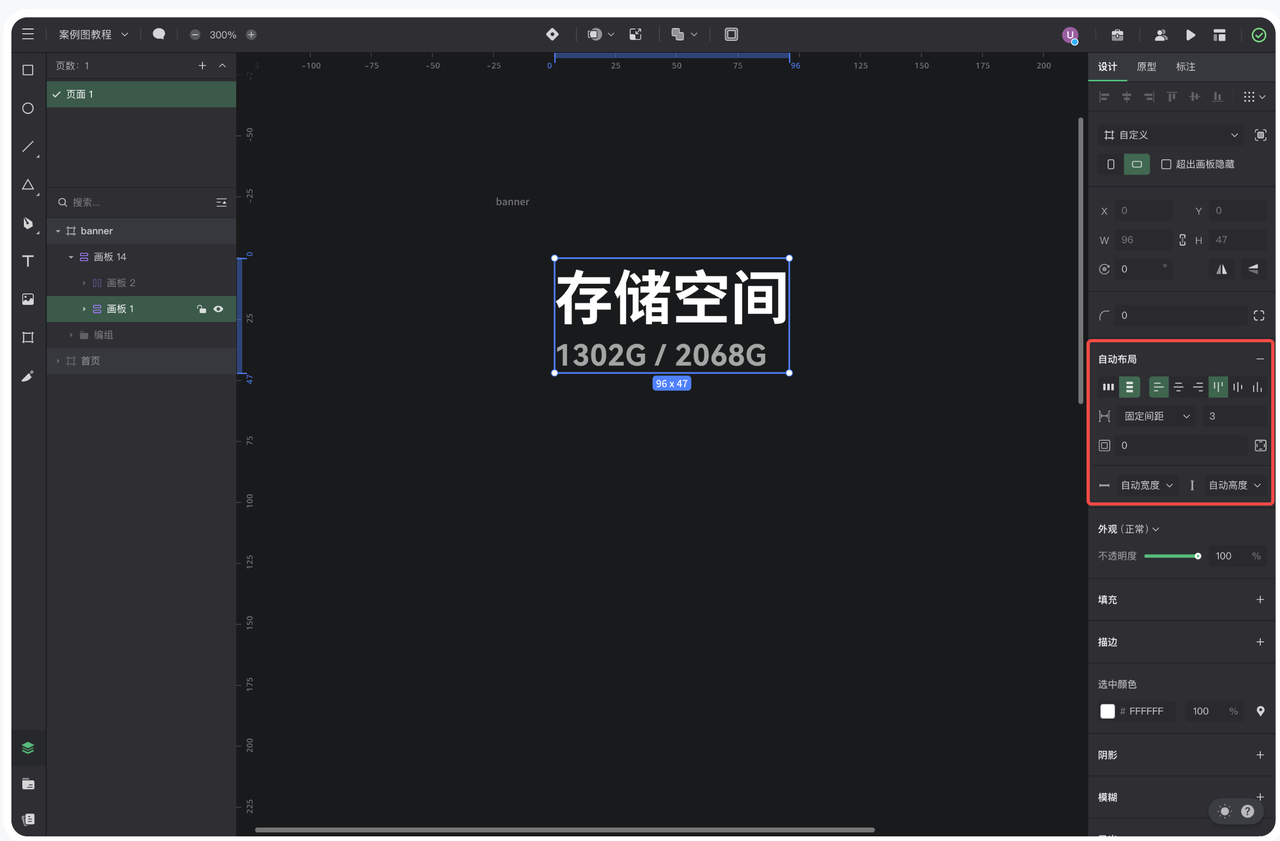Select the Artboard tool
The height and width of the screenshot is (841, 1280).
point(28,338)
